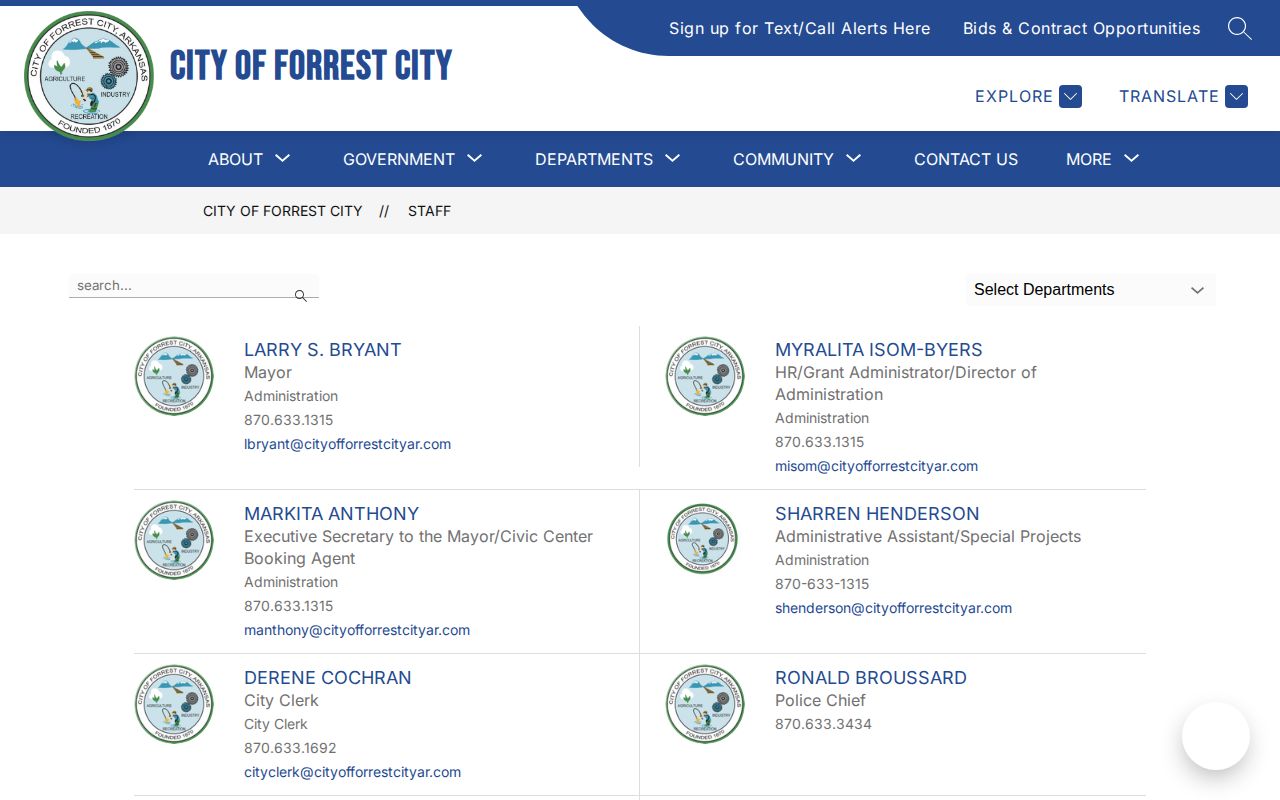Screen dimensions: 1280x800
Task: Click Myralita Isom-Byers' seal avatar
Action: [705, 376]
